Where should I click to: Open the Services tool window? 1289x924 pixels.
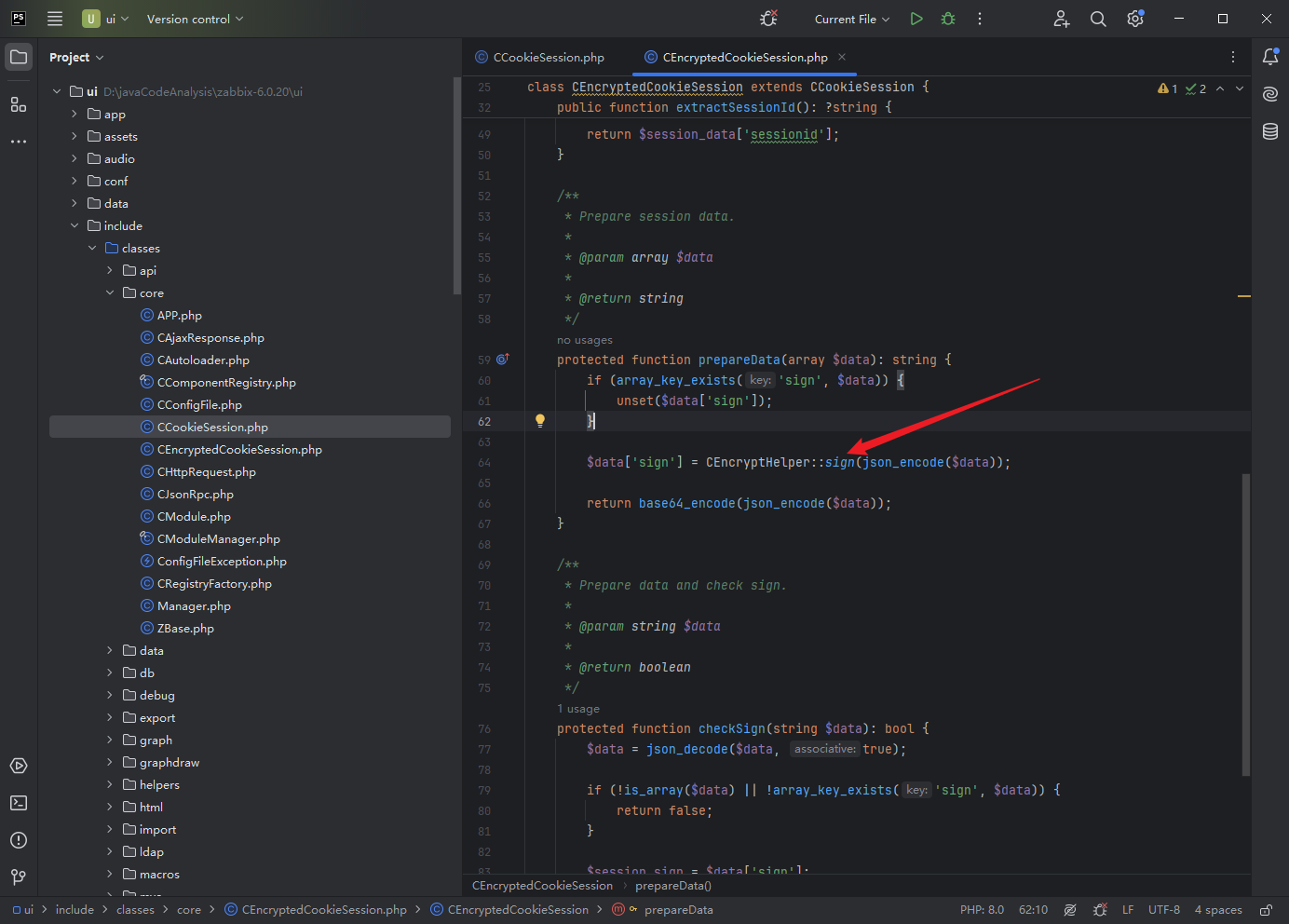19,766
